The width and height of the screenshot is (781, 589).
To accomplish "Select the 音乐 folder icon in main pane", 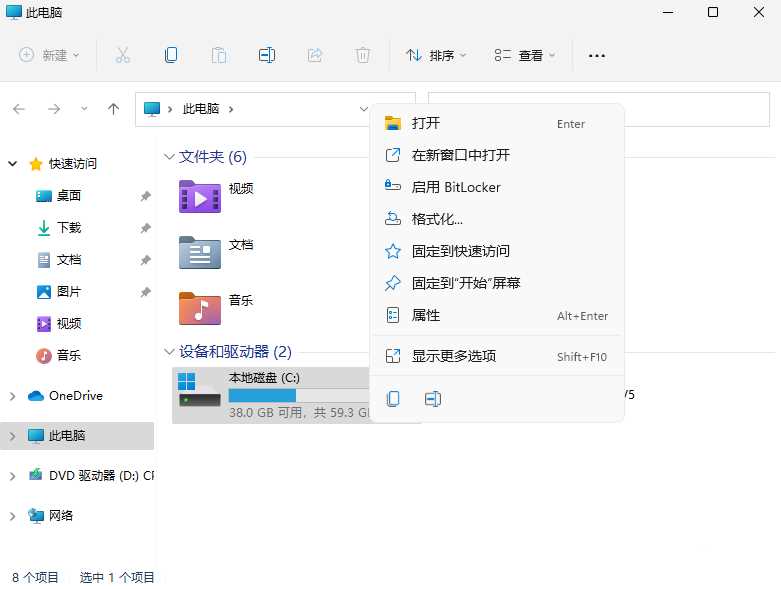I will pos(200,309).
